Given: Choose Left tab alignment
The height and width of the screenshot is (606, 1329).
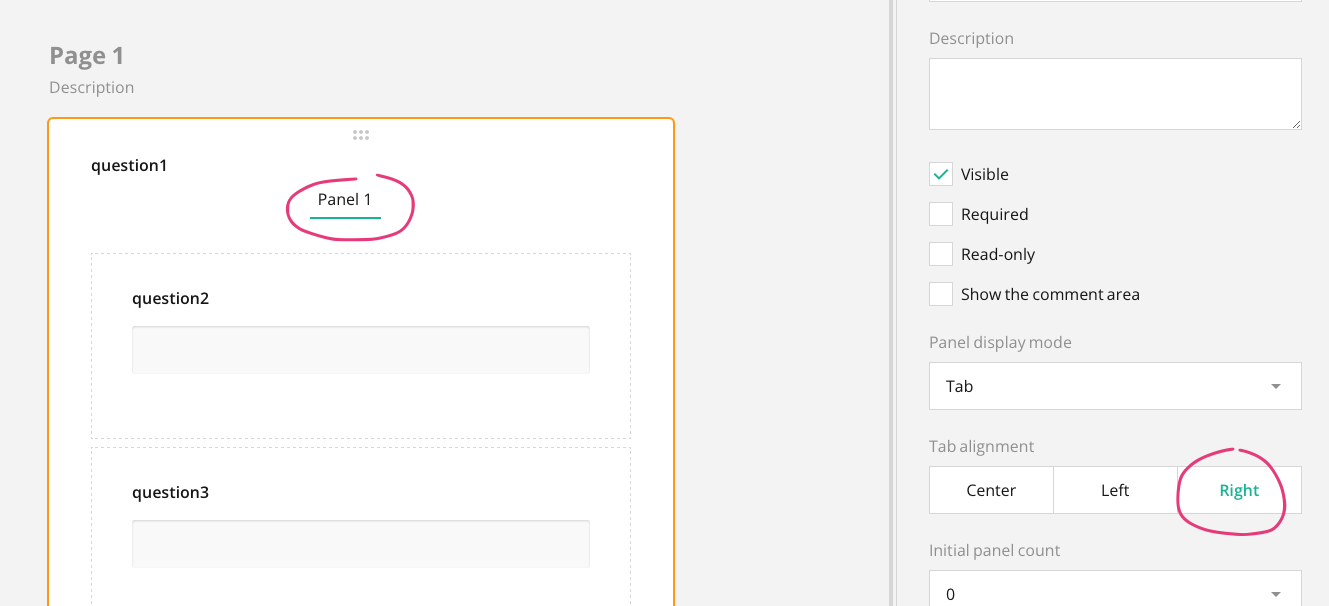Looking at the screenshot, I should (1115, 490).
